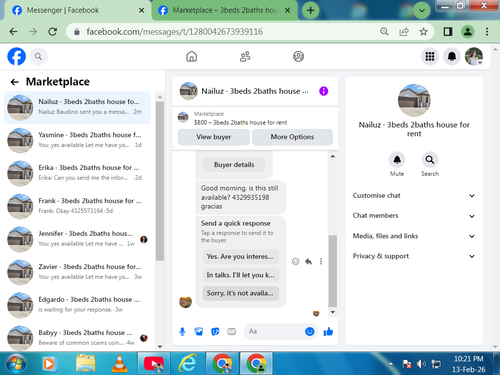The height and width of the screenshot is (375, 500).
Task: Open Buyer details button
Action: (234, 165)
